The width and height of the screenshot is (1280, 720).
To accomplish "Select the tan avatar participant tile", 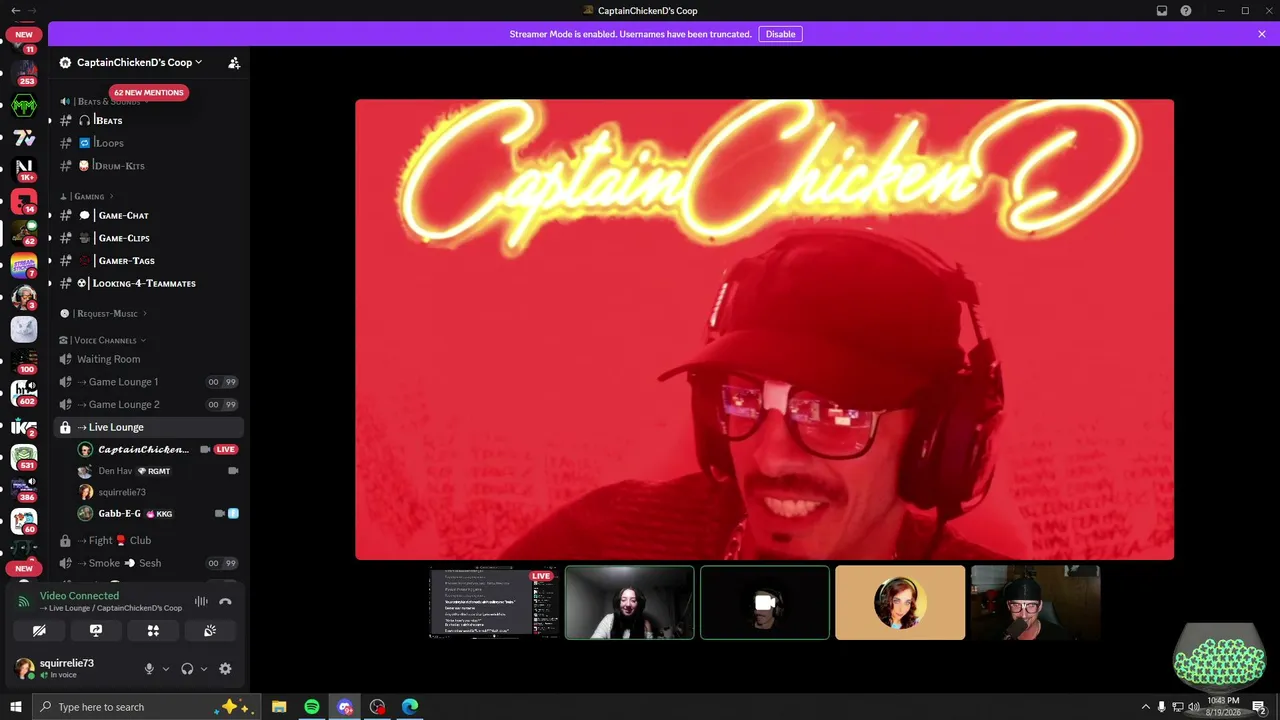I will click(900, 602).
